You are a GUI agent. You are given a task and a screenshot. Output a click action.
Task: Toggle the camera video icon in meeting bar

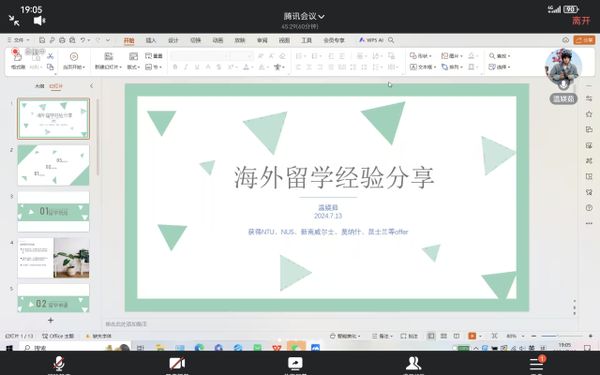point(177,363)
